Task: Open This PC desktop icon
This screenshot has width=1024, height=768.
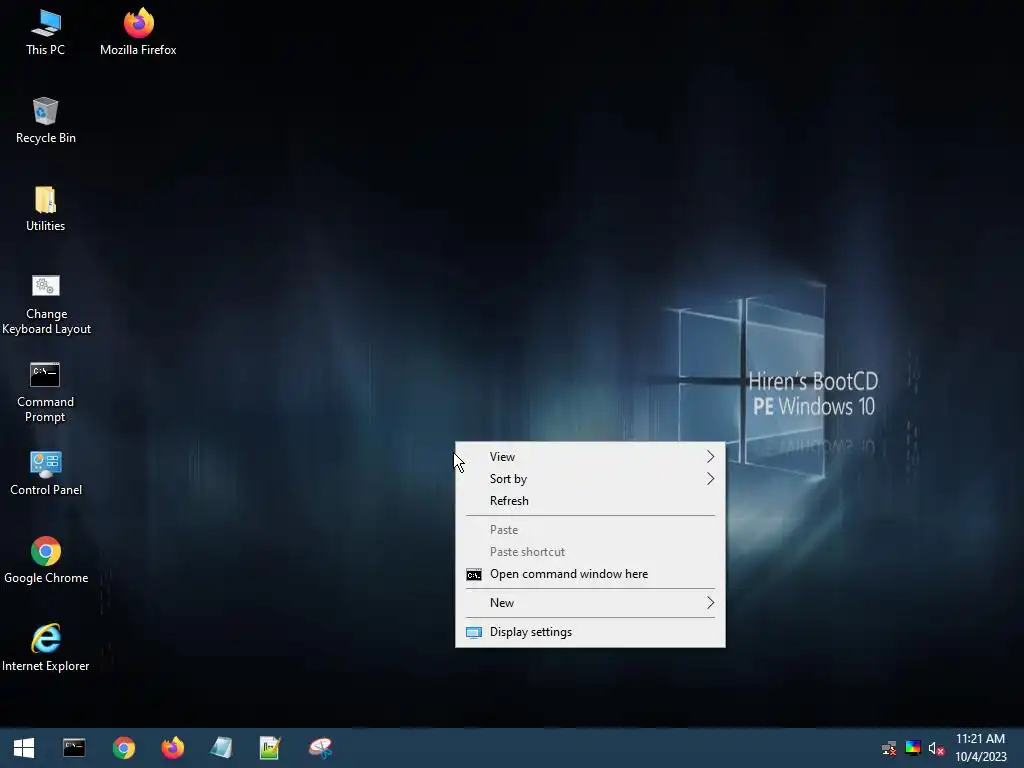Action: (x=45, y=33)
